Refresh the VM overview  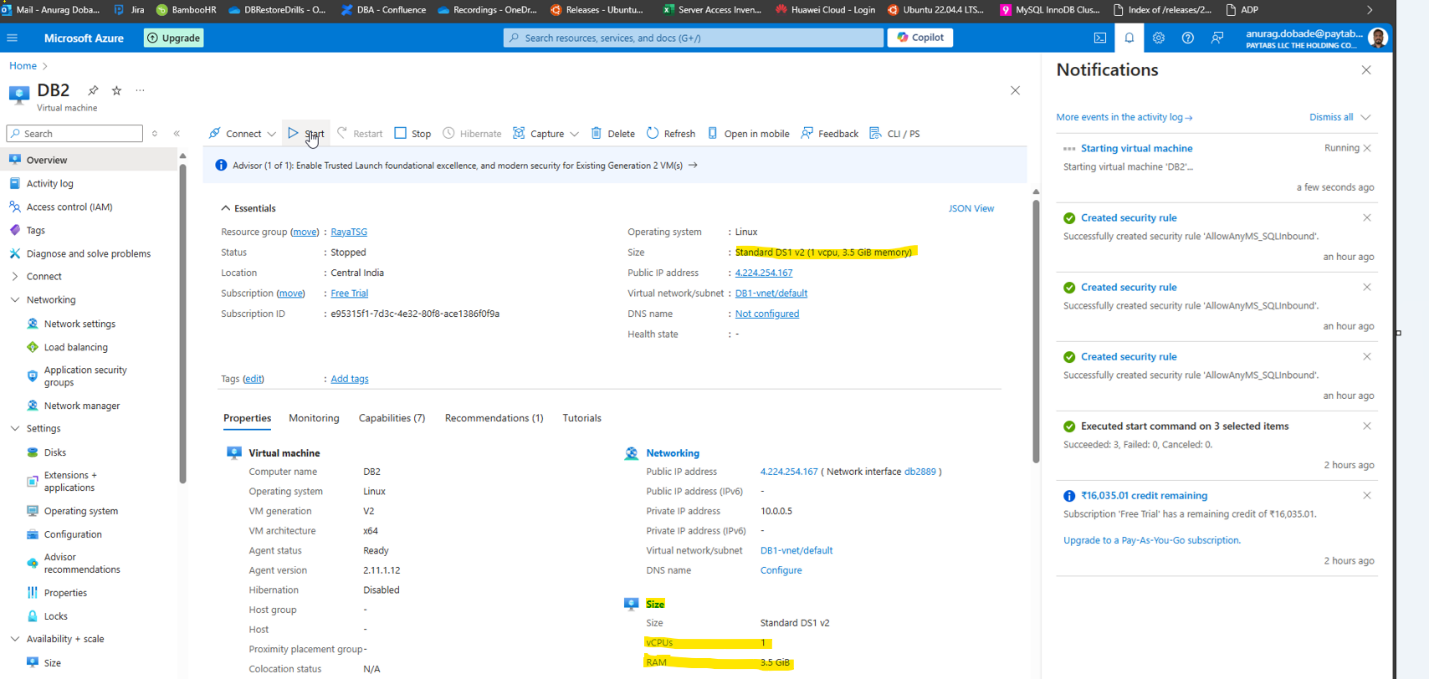(x=671, y=133)
